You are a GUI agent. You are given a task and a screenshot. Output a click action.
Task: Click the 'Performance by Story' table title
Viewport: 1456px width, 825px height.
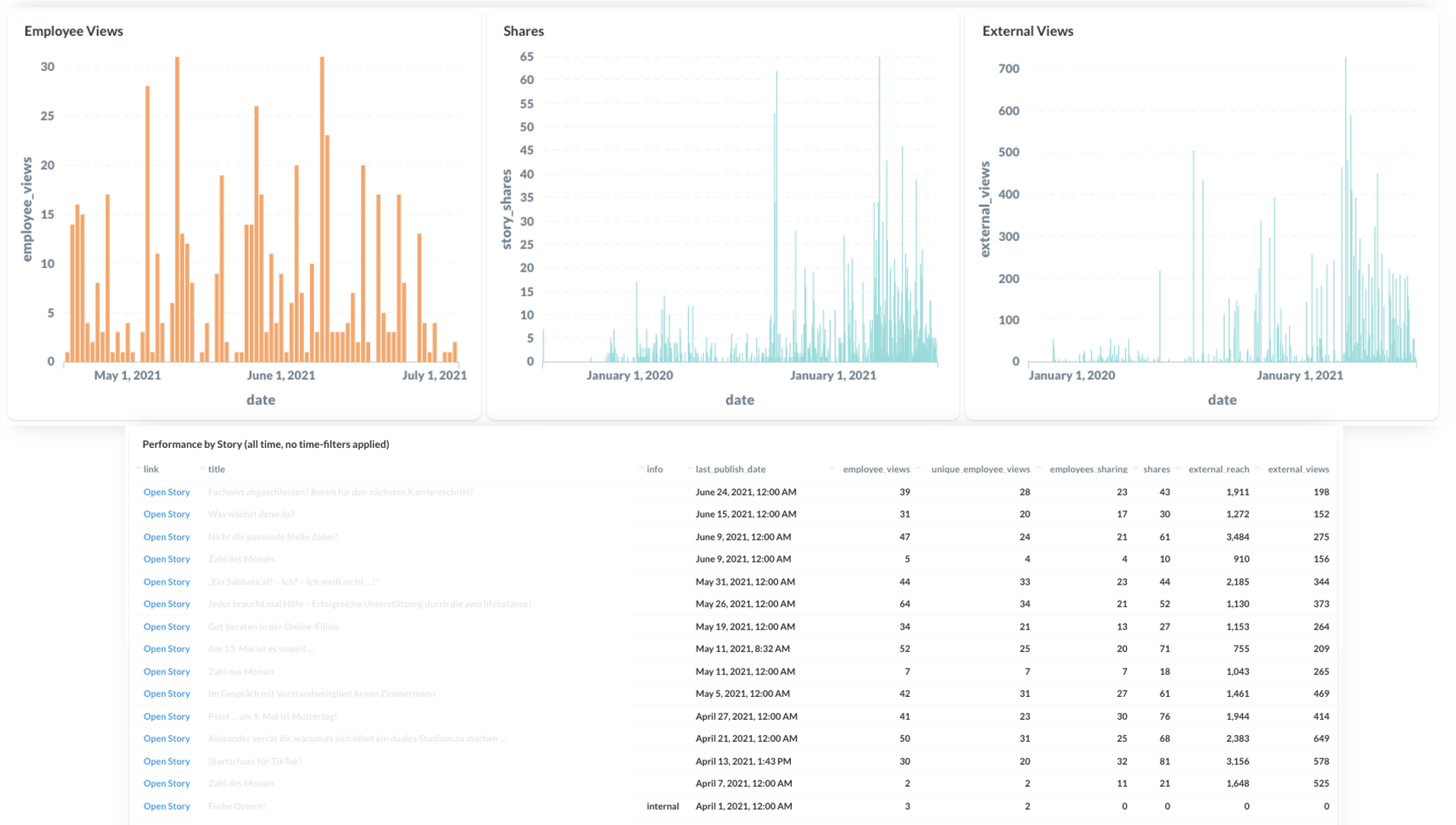[x=266, y=444]
